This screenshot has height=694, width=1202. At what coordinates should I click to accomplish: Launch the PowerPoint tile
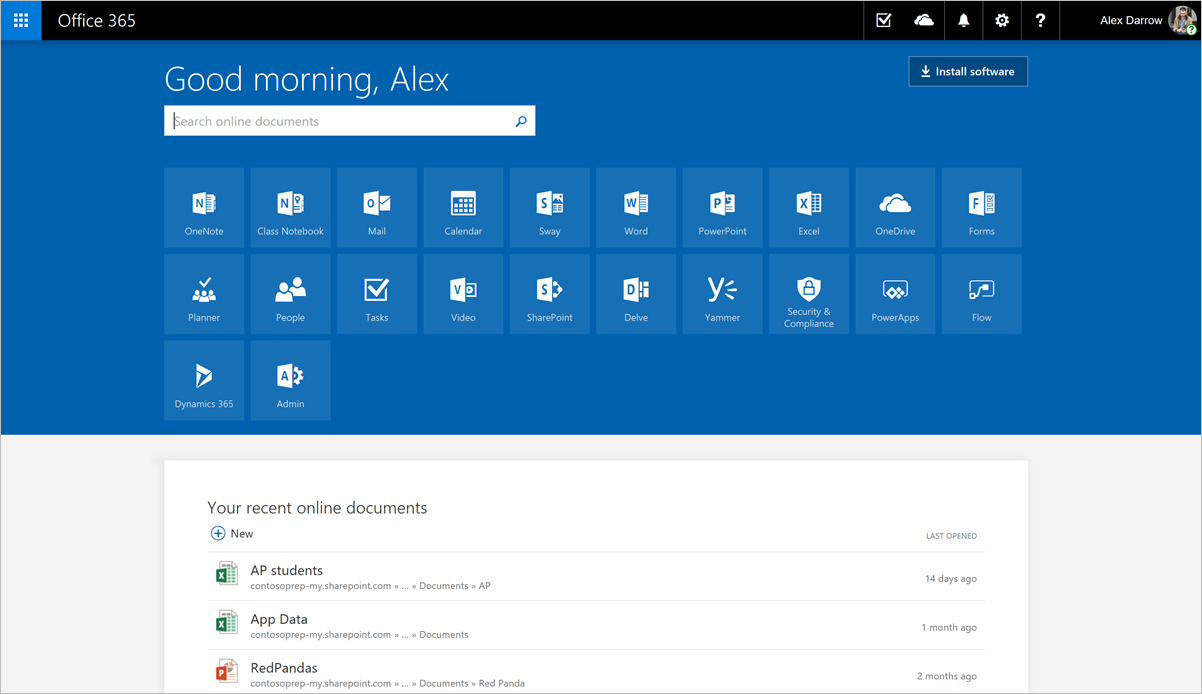[x=723, y=208]
